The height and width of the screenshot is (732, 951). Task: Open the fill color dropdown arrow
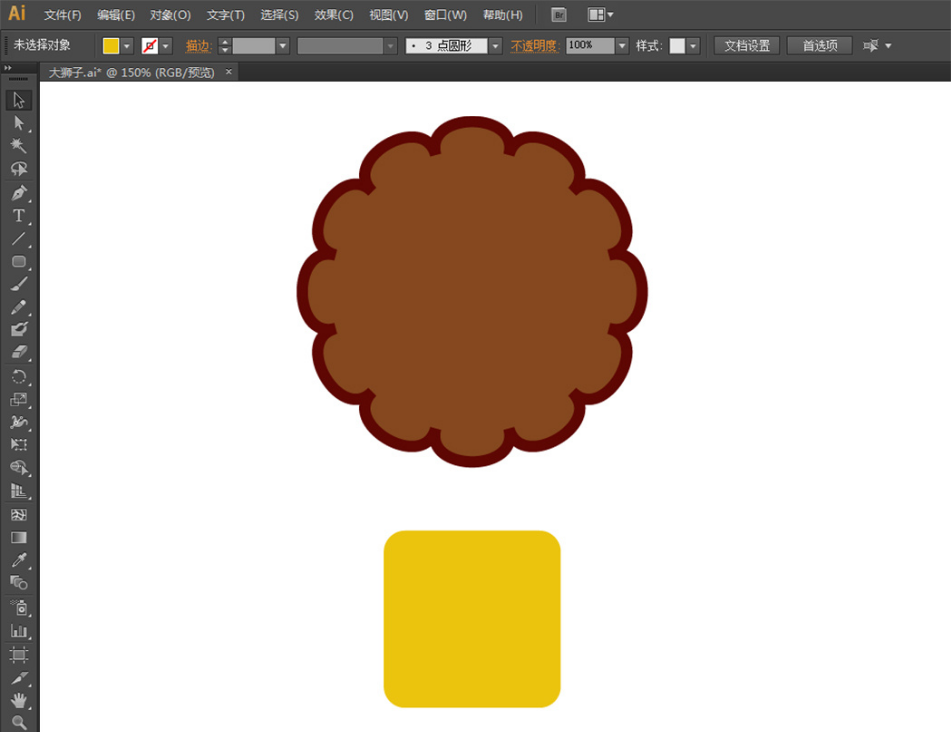pos(127,46)
